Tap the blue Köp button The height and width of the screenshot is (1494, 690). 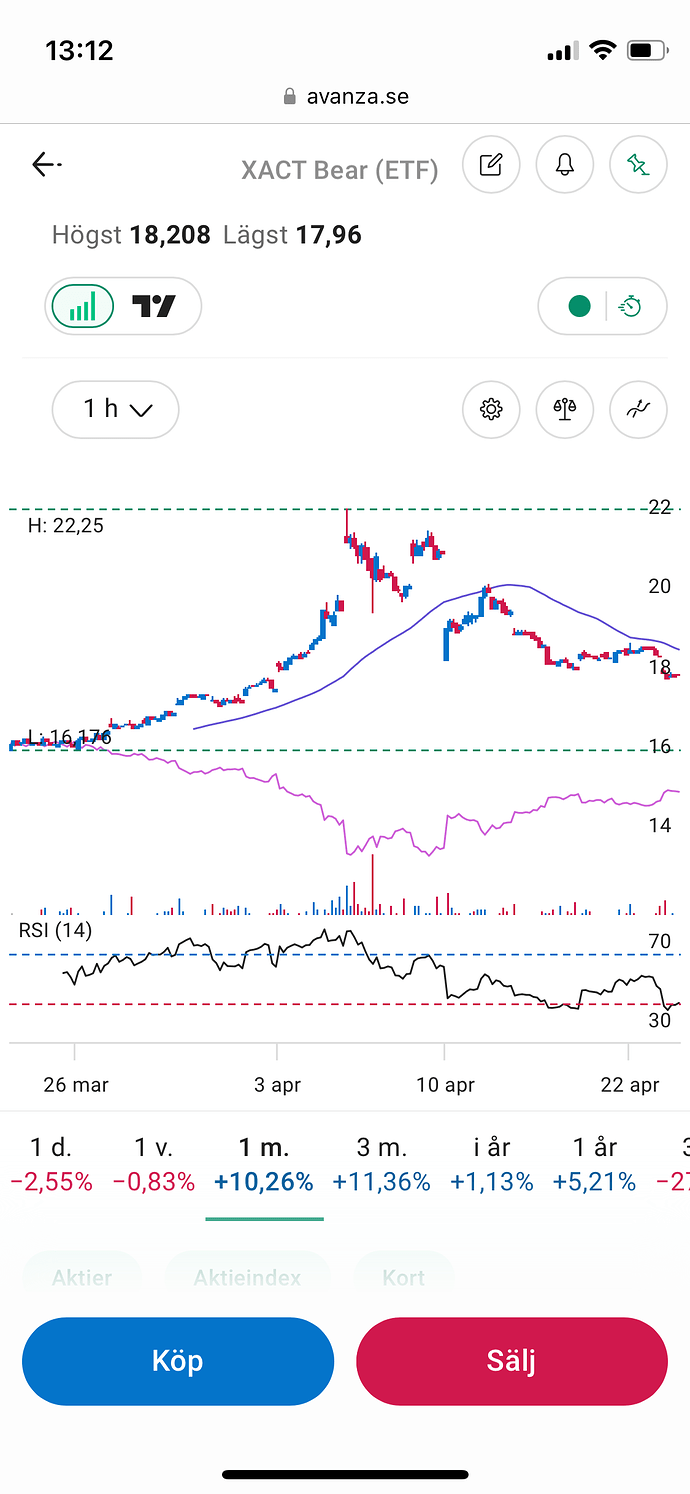[178, 1361]
